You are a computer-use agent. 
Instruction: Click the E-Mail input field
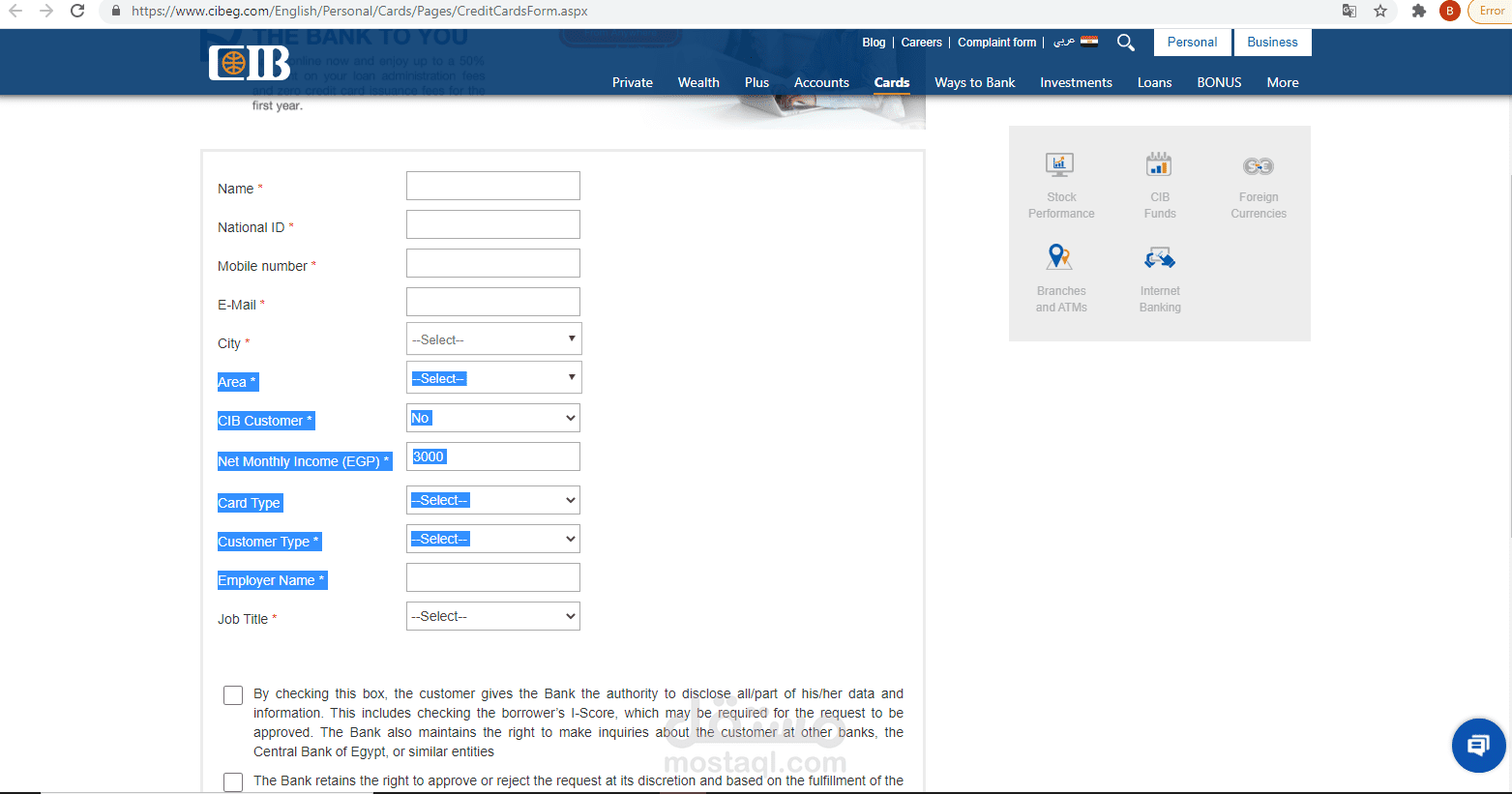pos(493,302)
